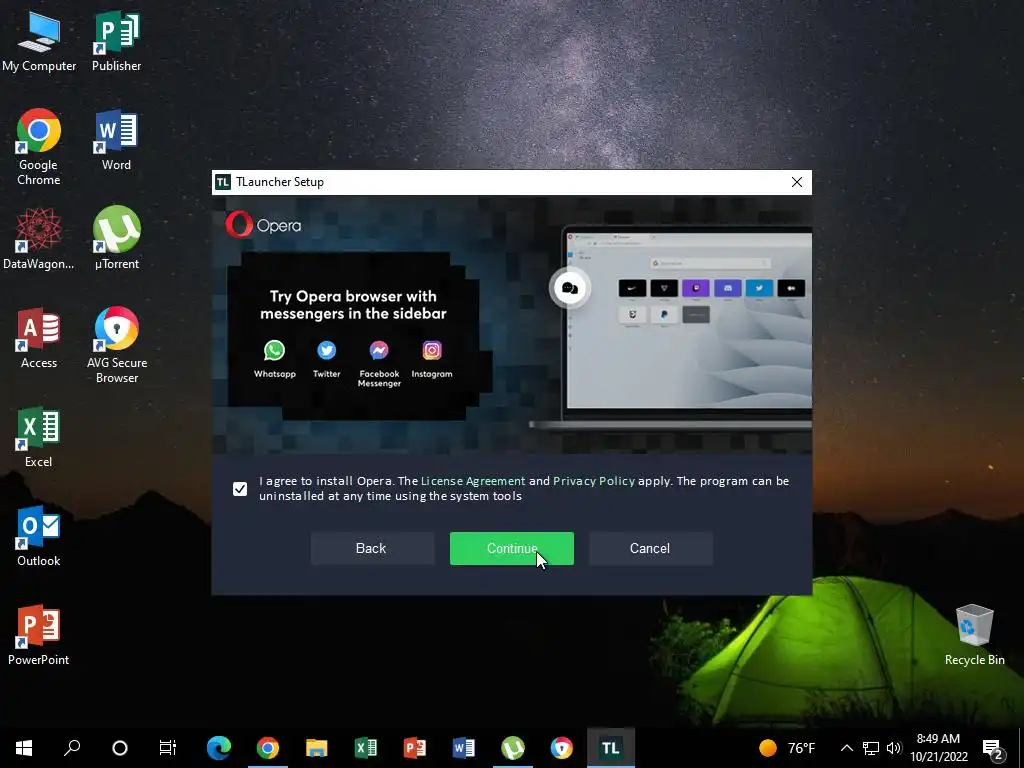This screenshot has width=1024, height=768.
Task: Open Task View on taskbar
Action: (168, 748)
